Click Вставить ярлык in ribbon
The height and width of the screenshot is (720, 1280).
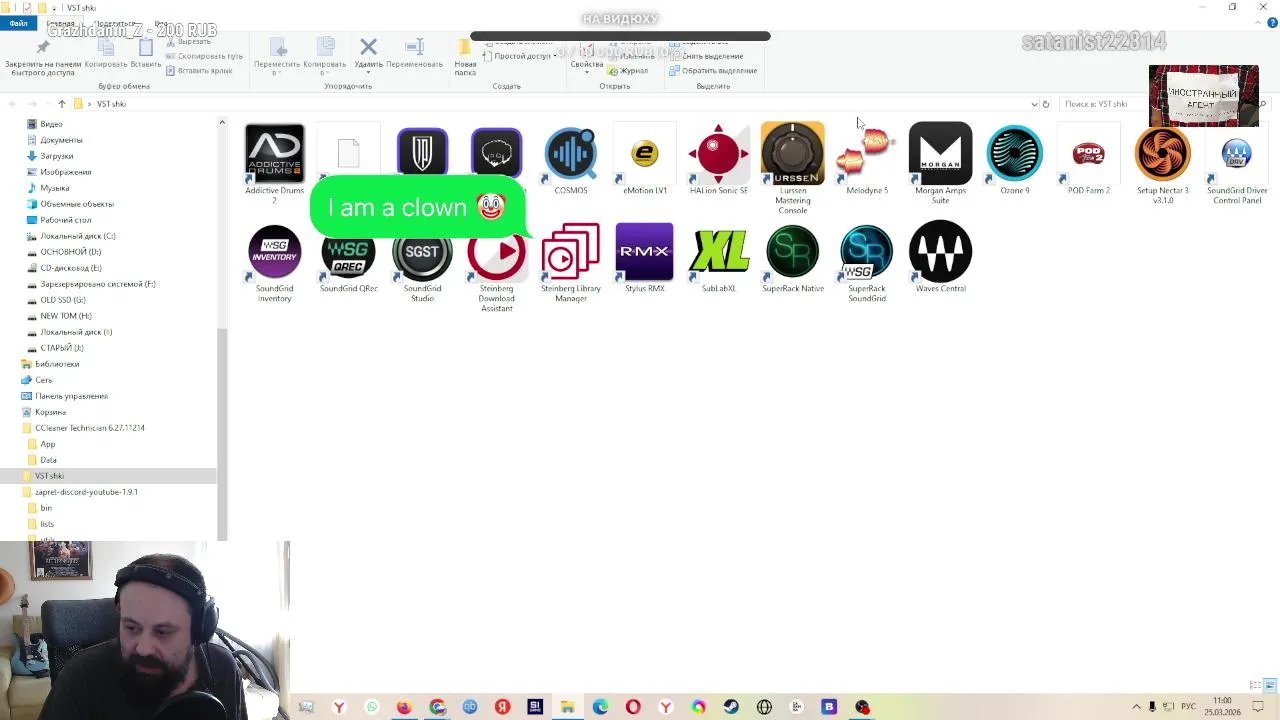click(199, 70)
